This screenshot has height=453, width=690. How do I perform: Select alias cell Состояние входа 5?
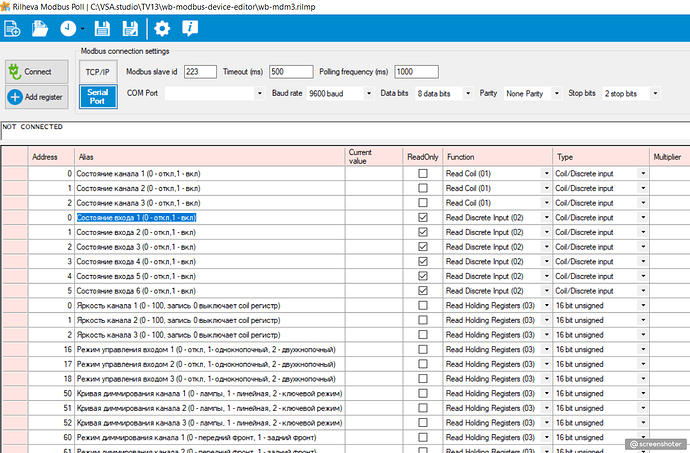pyautogui.click(x=209, y=276)
